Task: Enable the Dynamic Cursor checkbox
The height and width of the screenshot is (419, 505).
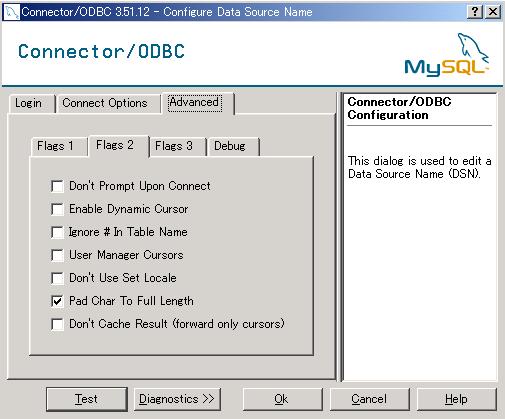Action: [x=57, y=209]
